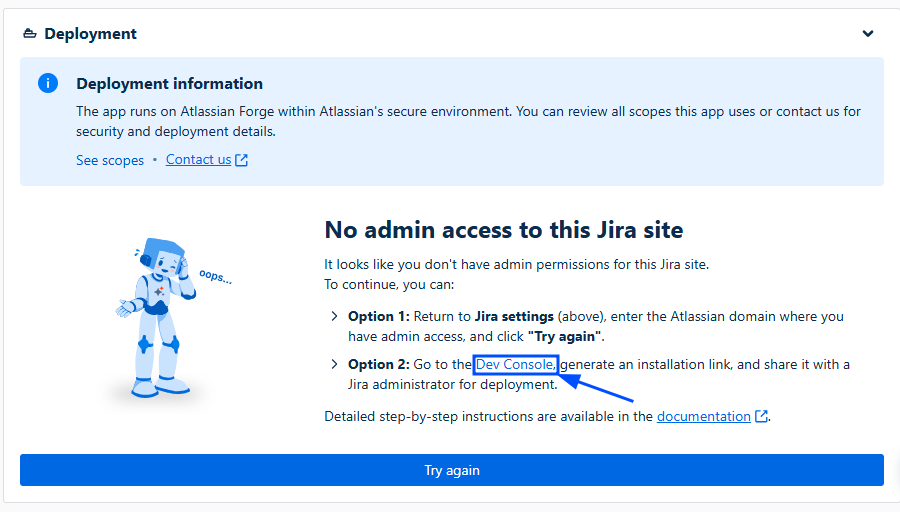Open the documentation link
Viewport: 900px width, 512px height.
[x=703, y=416]
